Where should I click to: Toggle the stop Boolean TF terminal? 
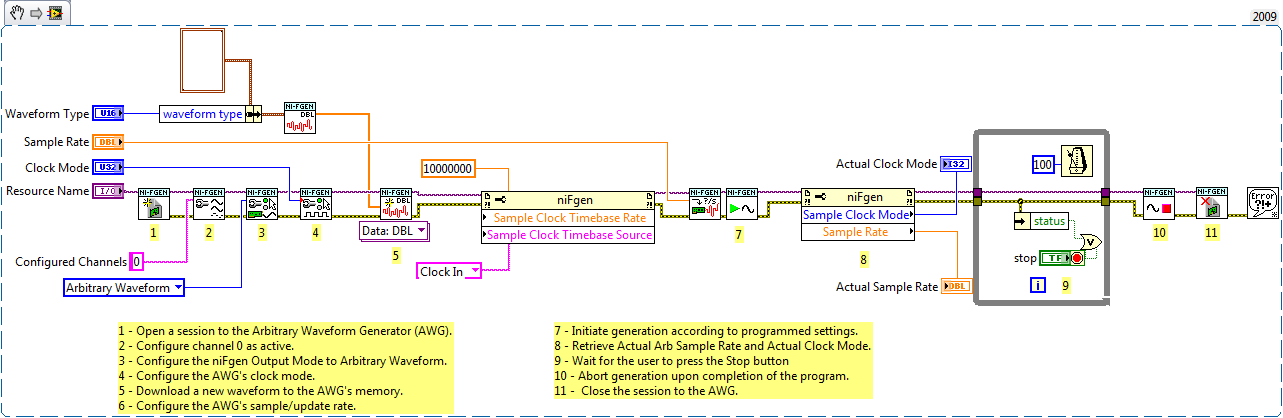tap(1053, 258)
